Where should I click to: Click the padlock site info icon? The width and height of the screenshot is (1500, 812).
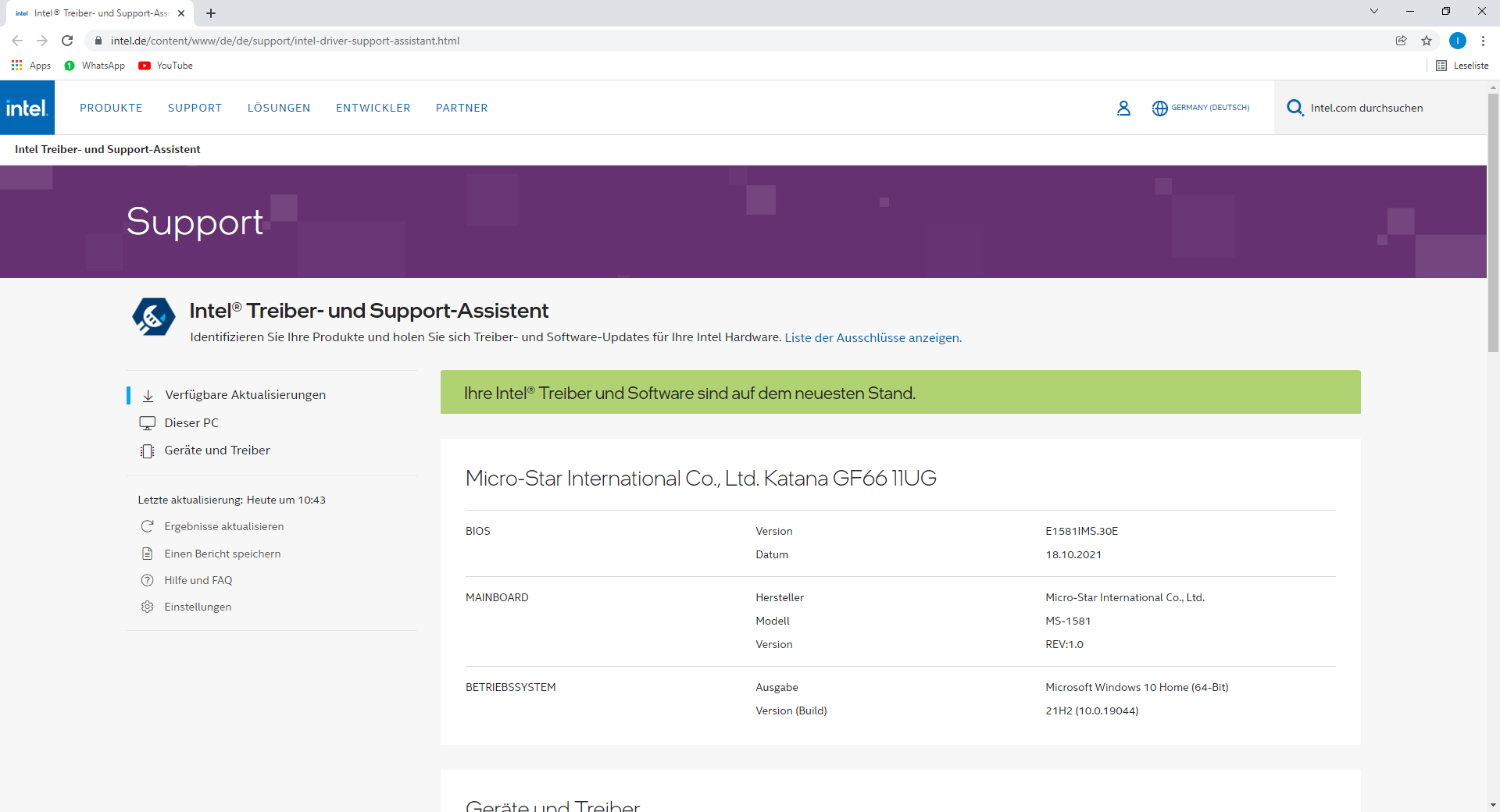[x=98, y=41]
